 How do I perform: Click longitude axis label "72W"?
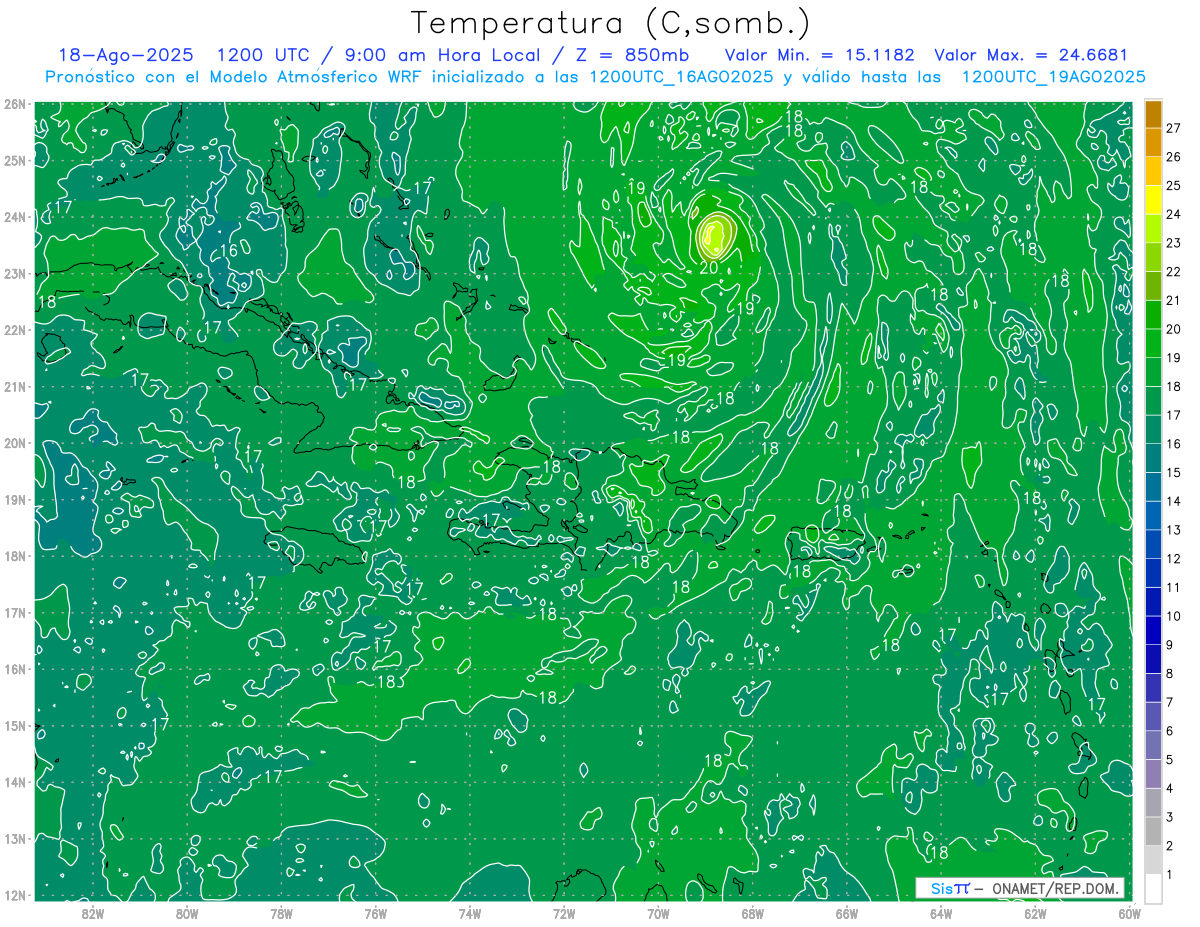click(x=564, y=913)
